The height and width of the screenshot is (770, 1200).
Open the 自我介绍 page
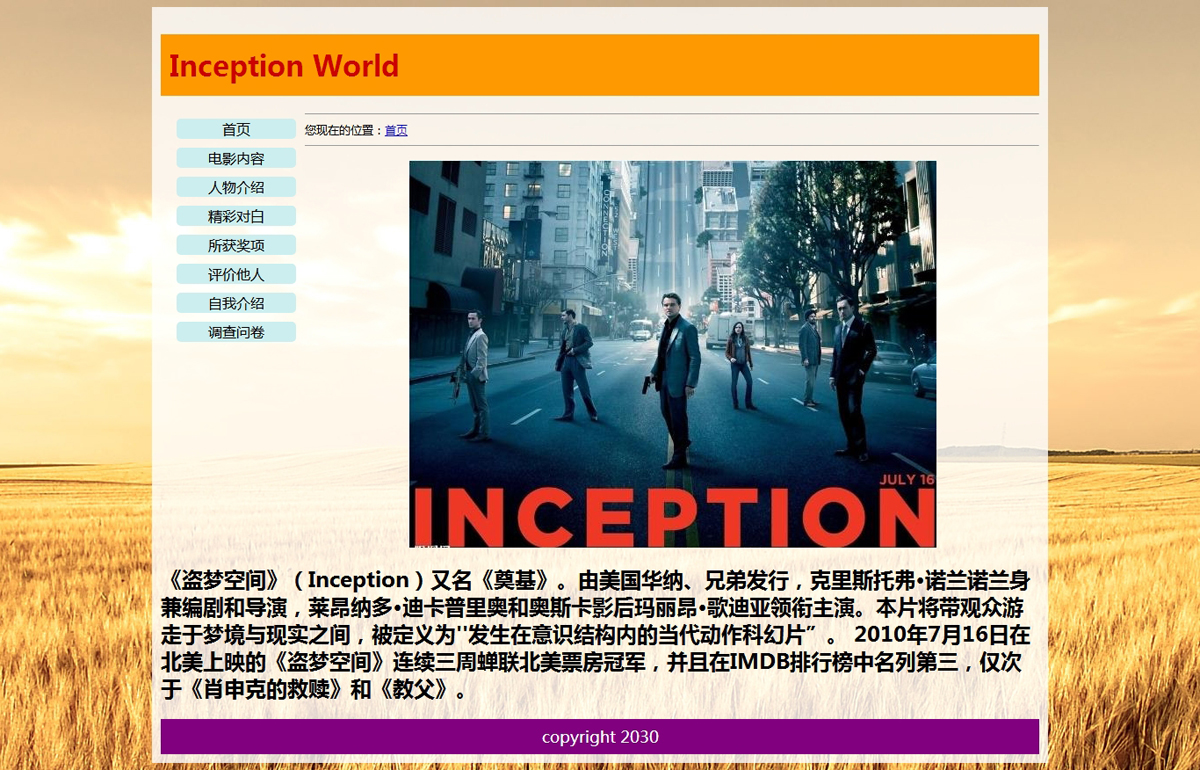236,303
